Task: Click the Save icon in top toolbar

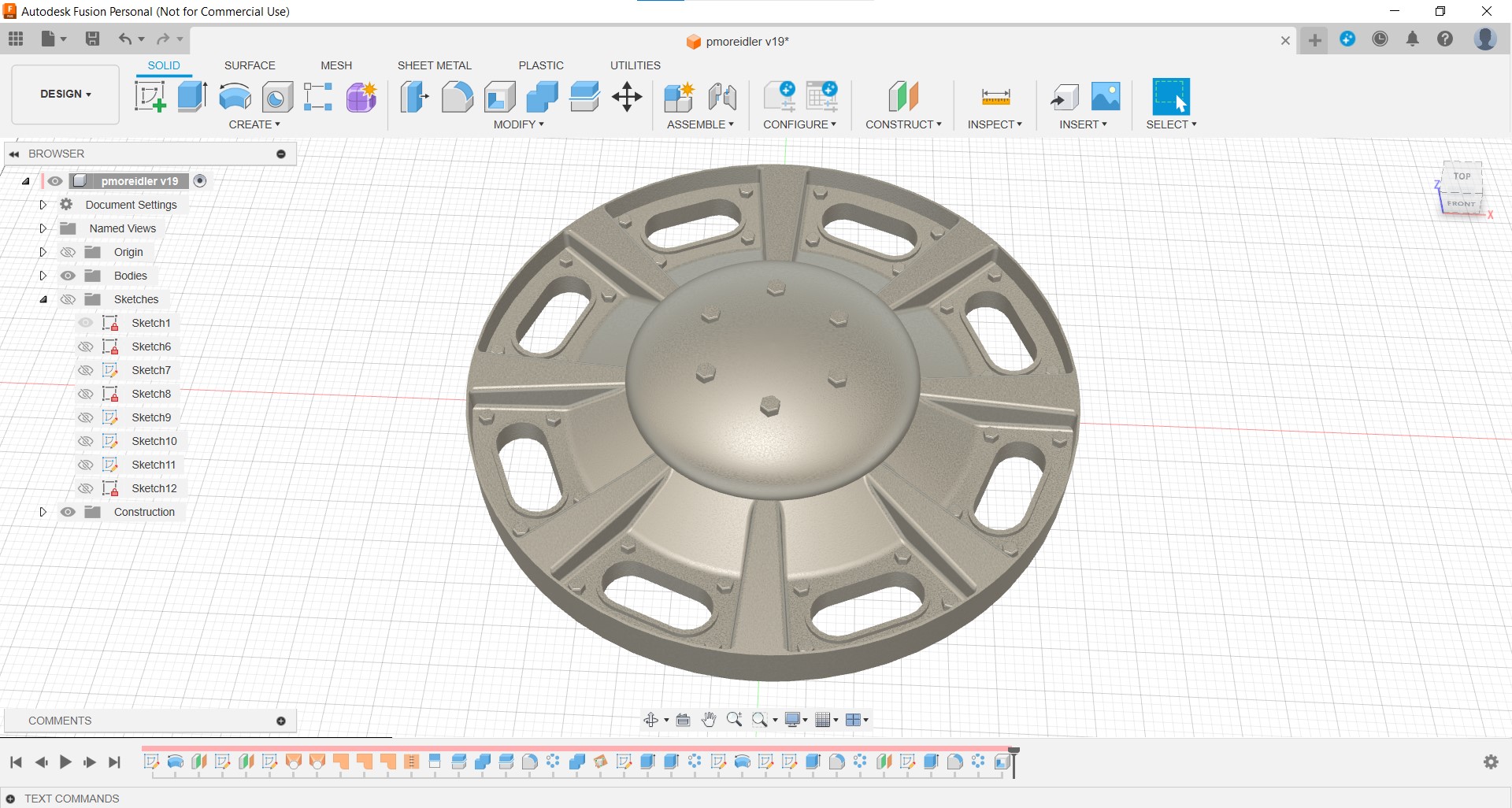Action: coord(92,39)
